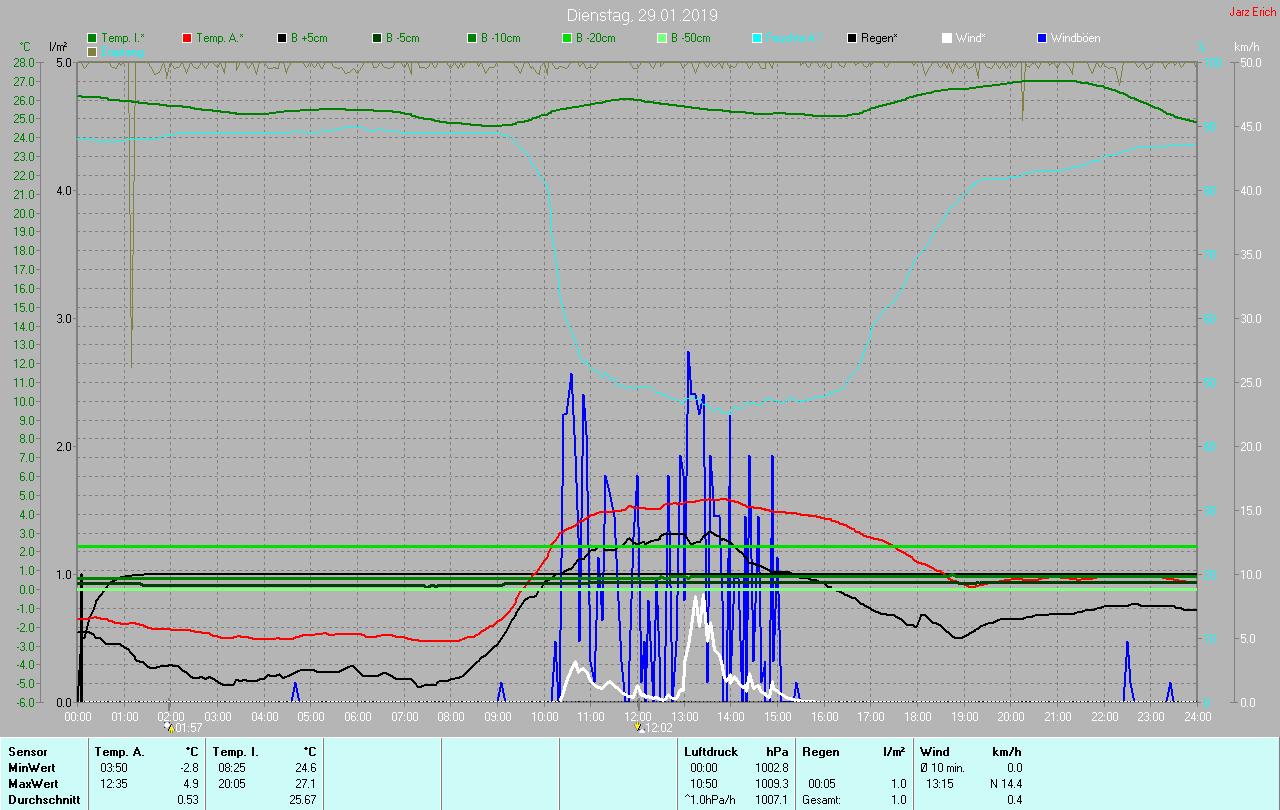Click the light green B -50cm legend square
Image resolution: width=1280 pixels, height=810 pixels.
point(662,38)
